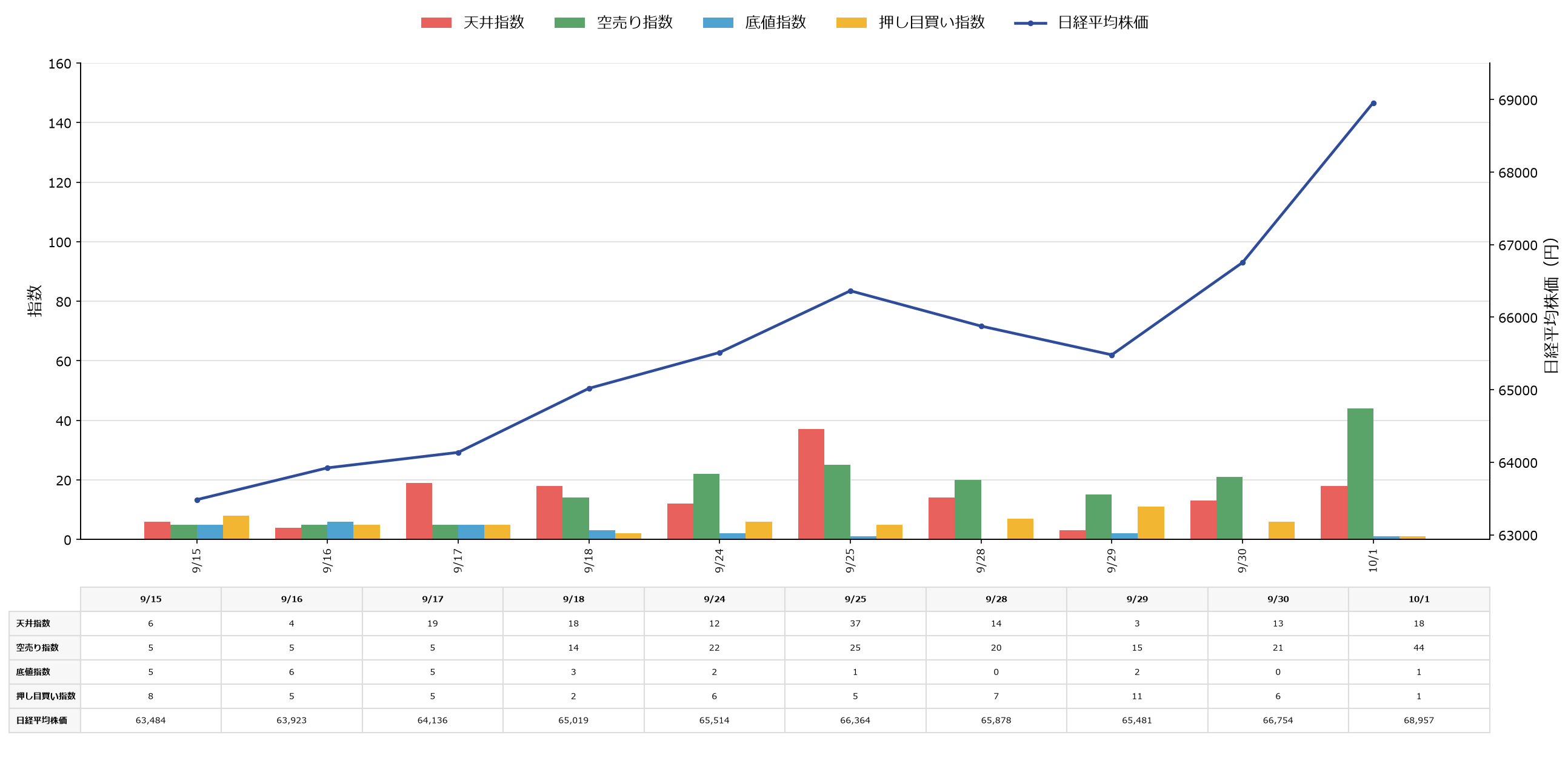
Task: Click the 日経平均株価 table row header
Action: 44,720
